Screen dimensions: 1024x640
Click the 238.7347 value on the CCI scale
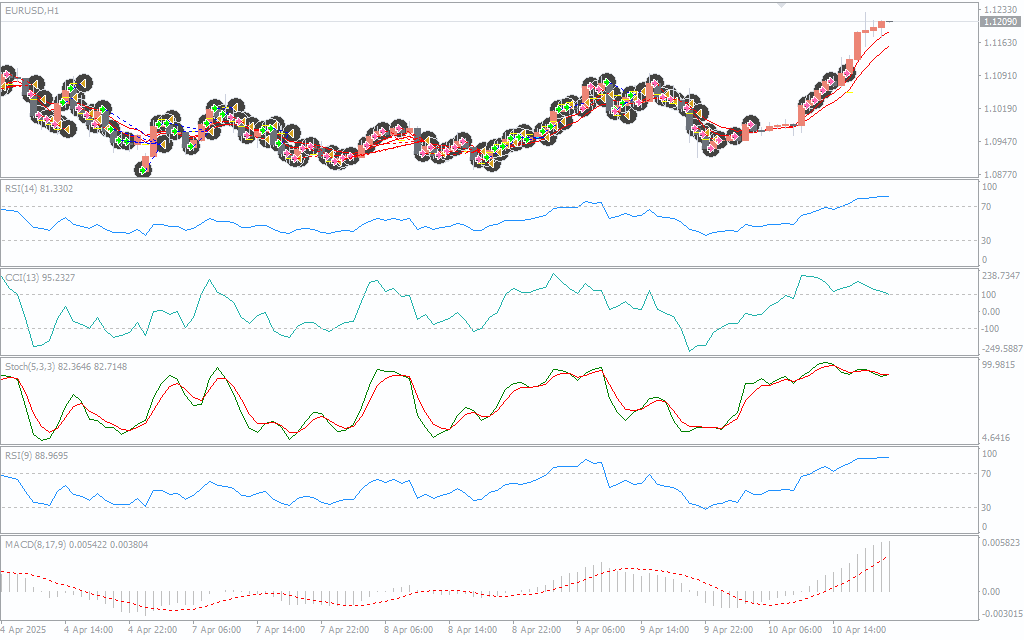1001,276
